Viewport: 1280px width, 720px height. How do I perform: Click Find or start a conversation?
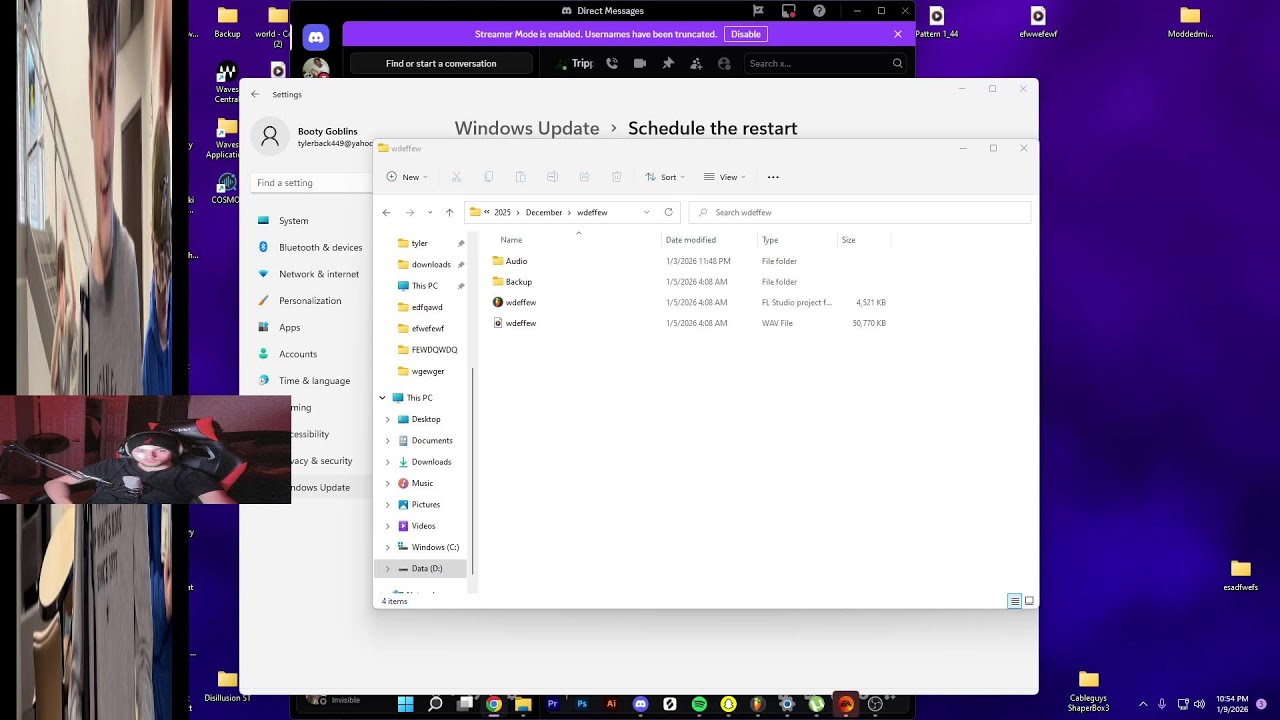pyautogui.click(x=441, y=63)
